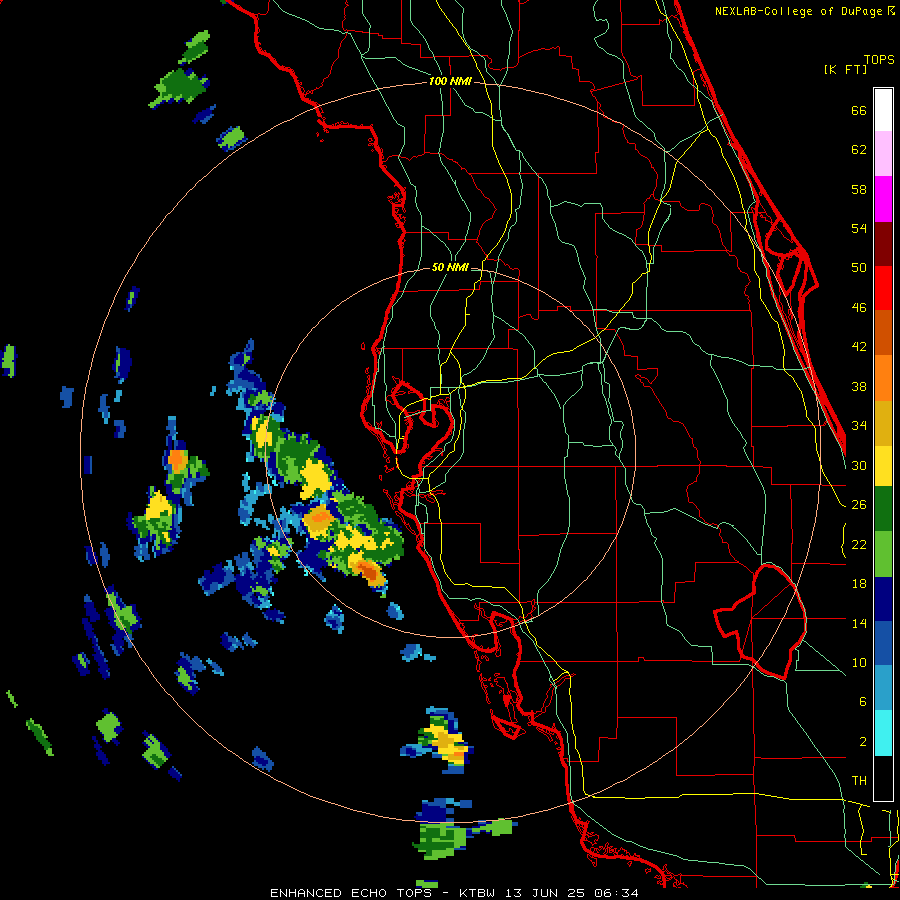Click the legend value '10'
This screenshot has height=900, width=900.
(x=859, y=662)
